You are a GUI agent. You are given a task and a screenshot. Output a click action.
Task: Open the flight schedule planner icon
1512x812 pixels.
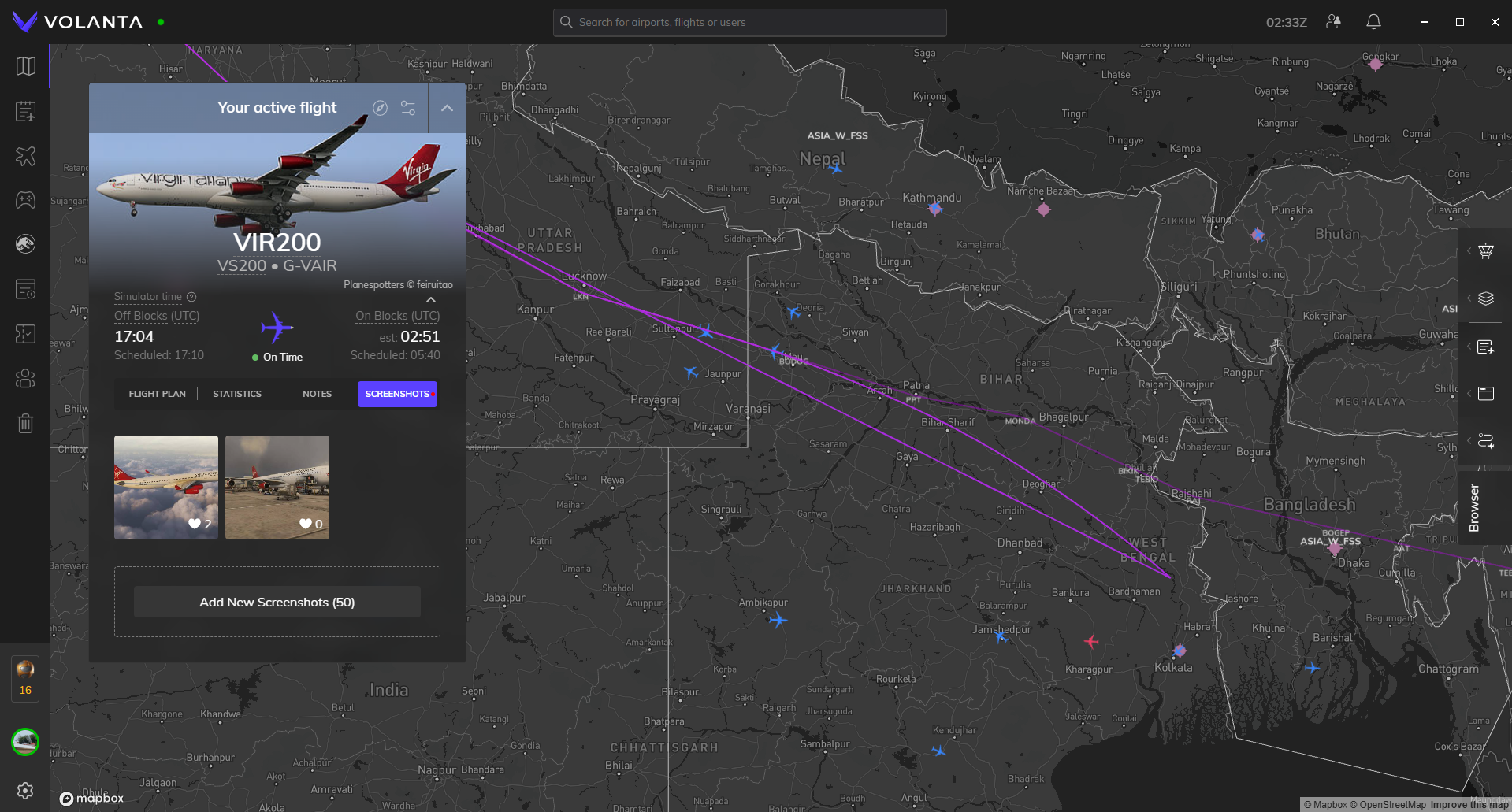pyautogui.click(x=26, y=111)
